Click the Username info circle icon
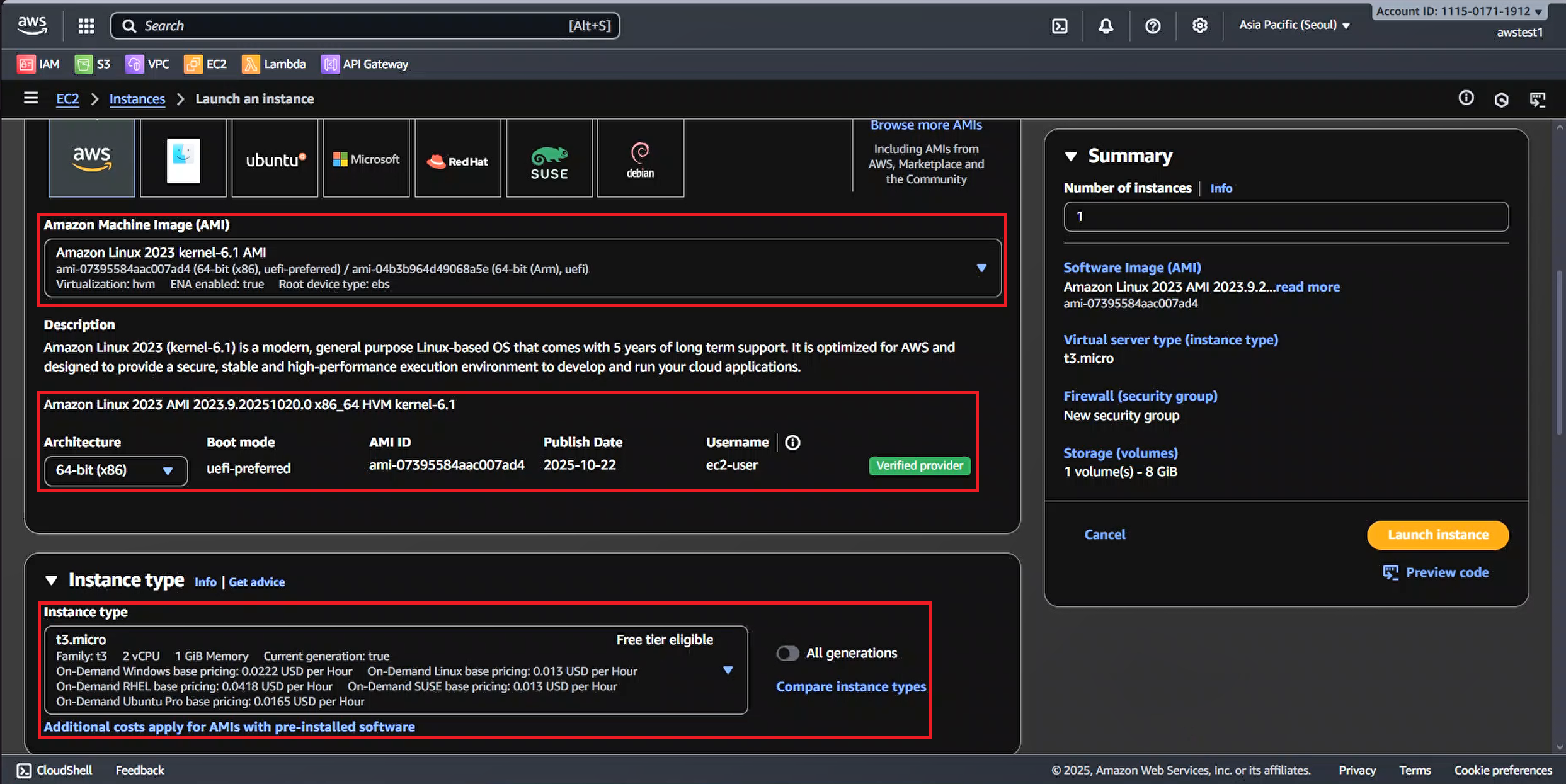This screenshot has height=784, width=1566. pyautogui.click(x=792, y=443)
